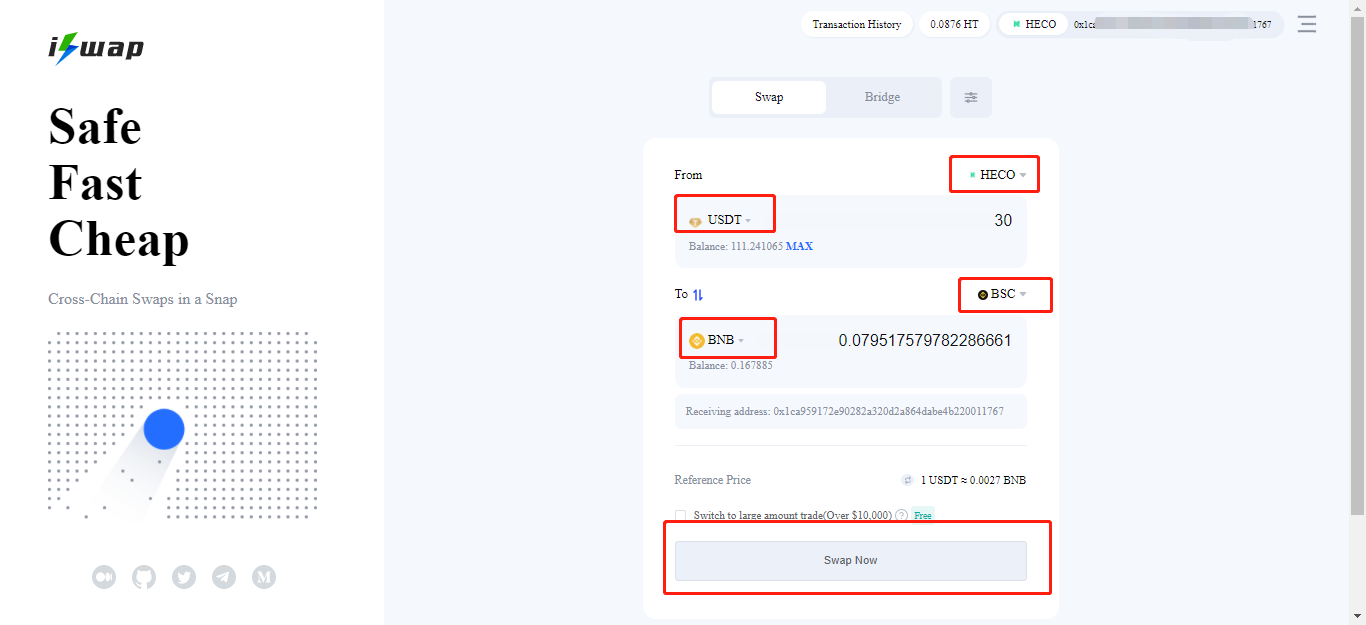
Task: Expand the To network BSC dropdown
Action: tap(1002, 294)
